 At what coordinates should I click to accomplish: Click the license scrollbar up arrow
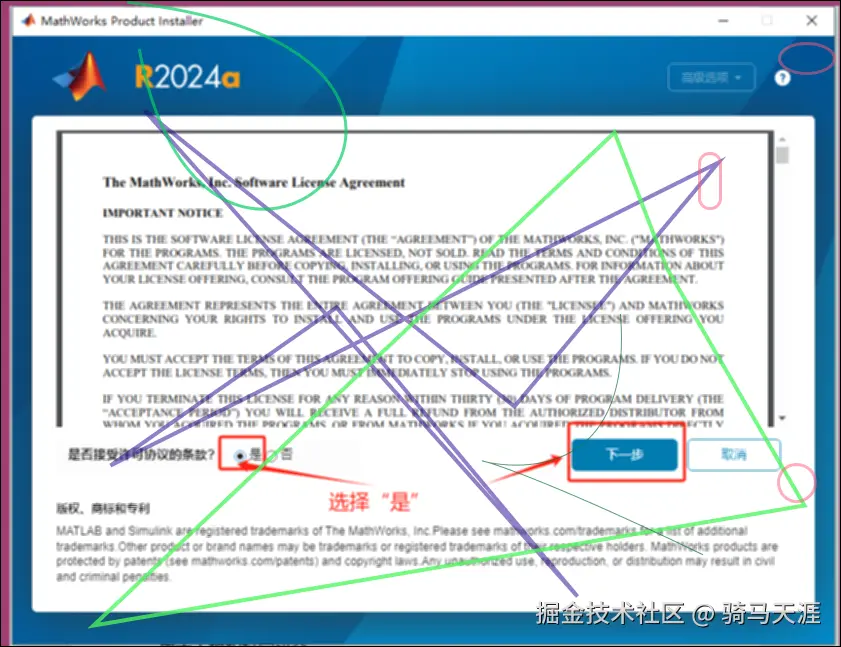[x=783, y=139]
